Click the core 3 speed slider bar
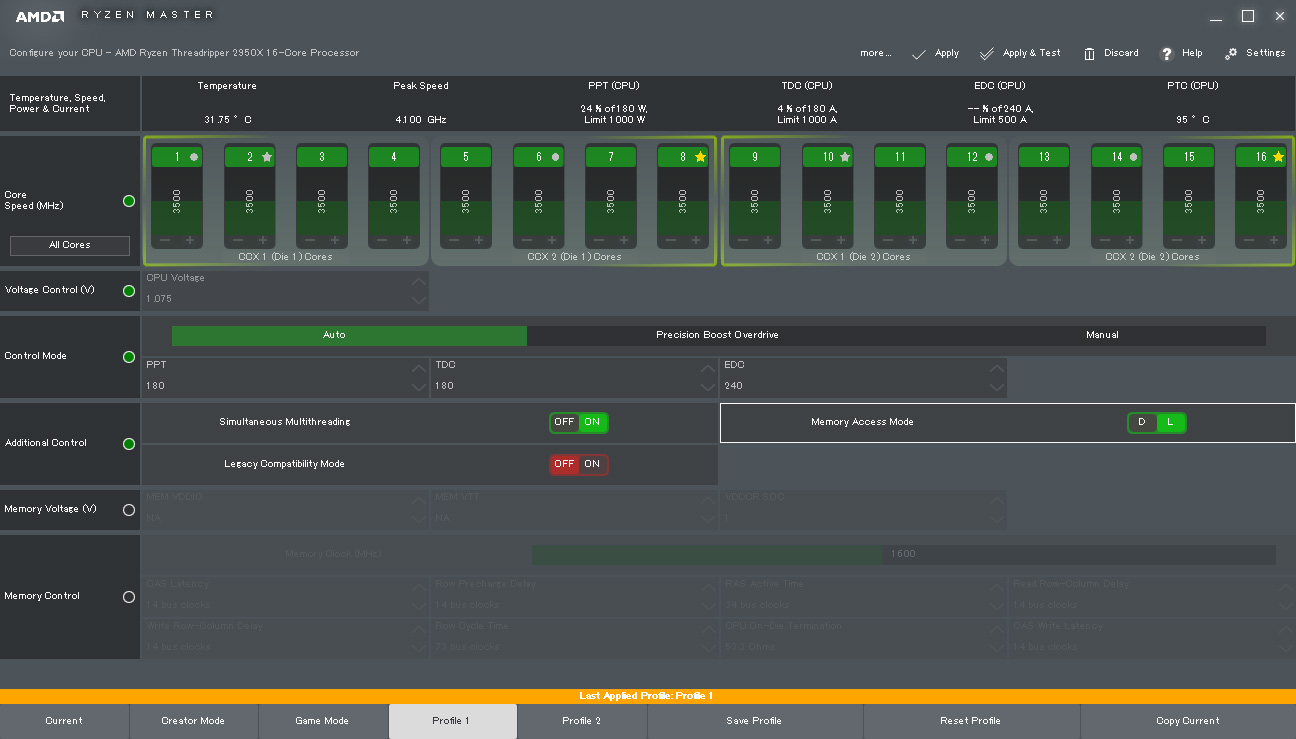This screenshot has width=1296, height=739. coord(322,201)
